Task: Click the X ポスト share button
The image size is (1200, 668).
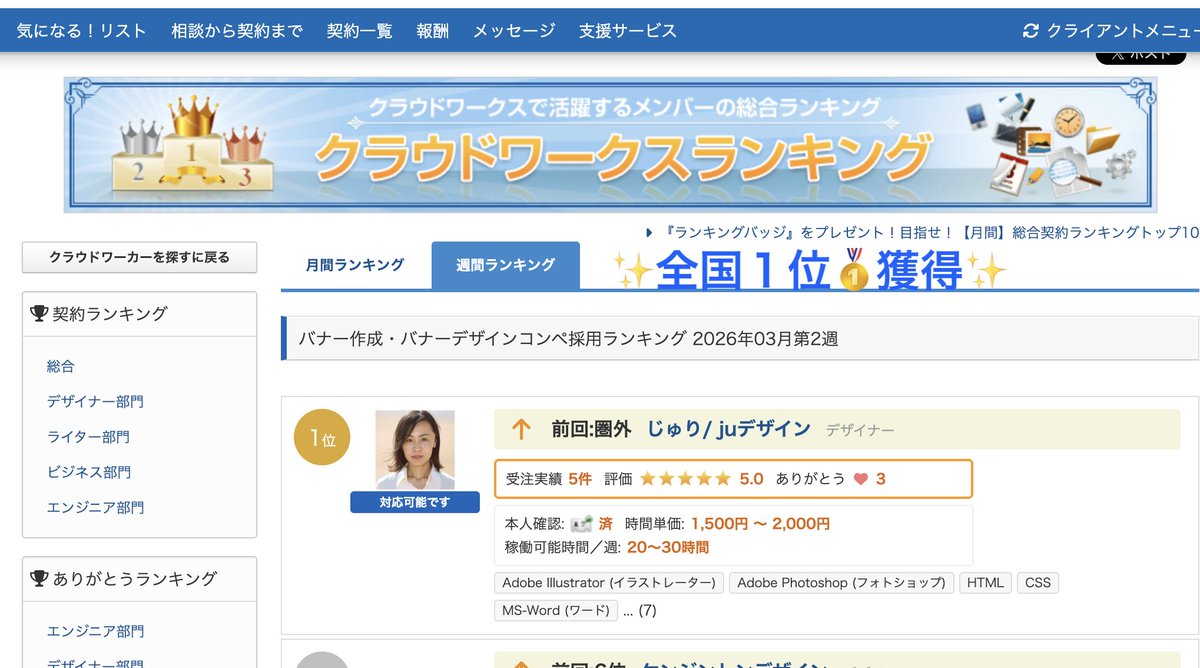Action: 1141,56
